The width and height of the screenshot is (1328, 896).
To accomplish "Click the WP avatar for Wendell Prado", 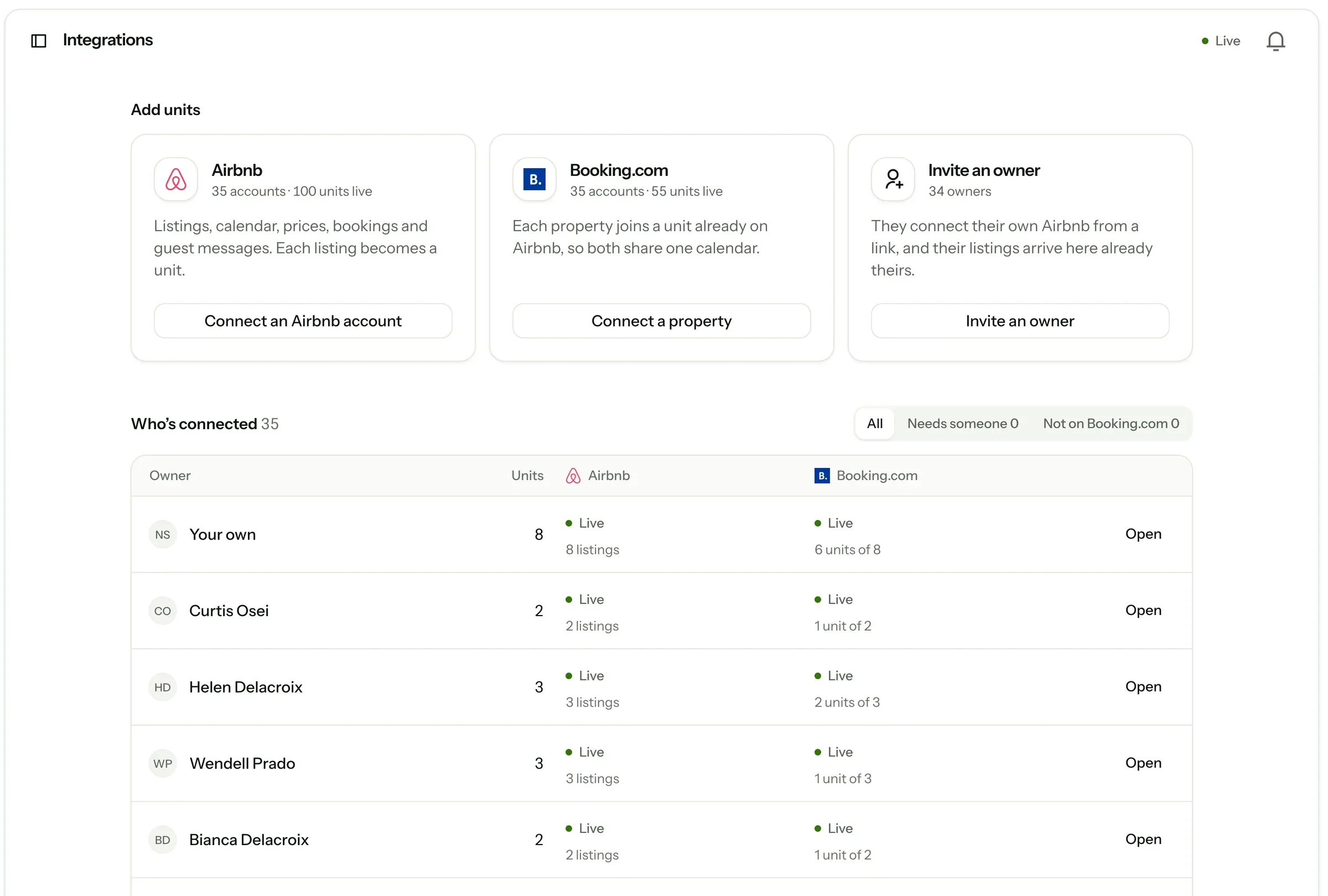I will pyautogui.click(x=162, y=763).
